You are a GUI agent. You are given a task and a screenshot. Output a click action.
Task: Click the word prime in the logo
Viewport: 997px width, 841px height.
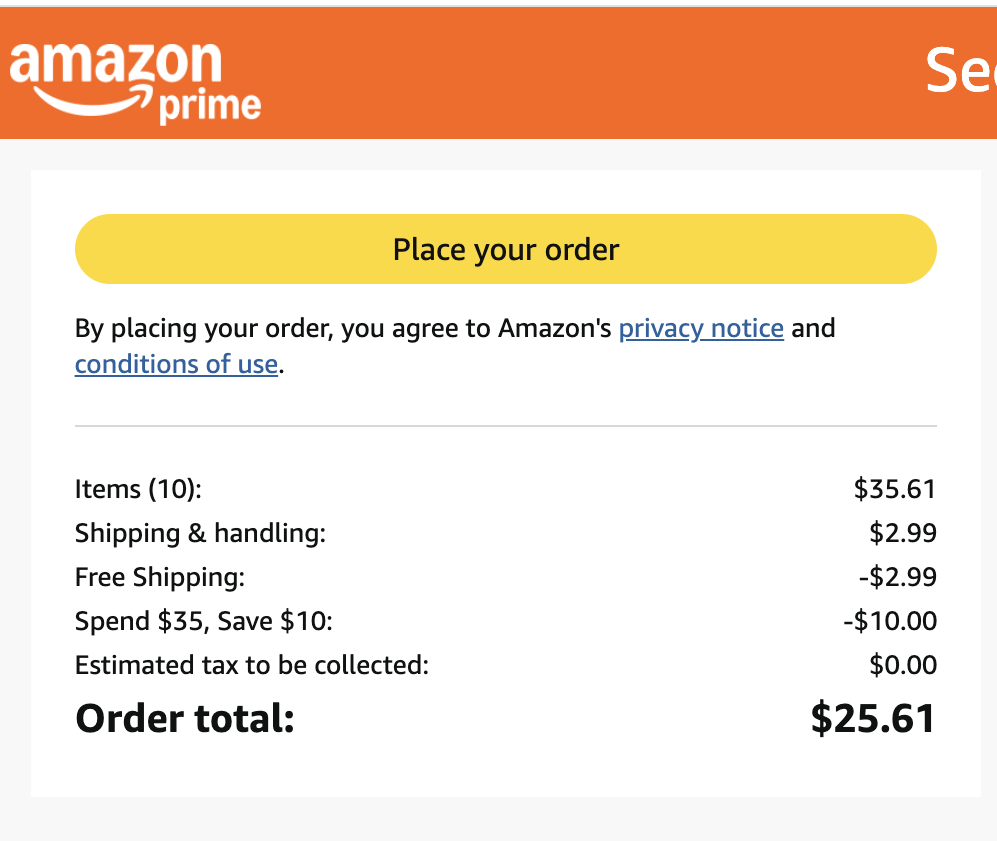210,105
